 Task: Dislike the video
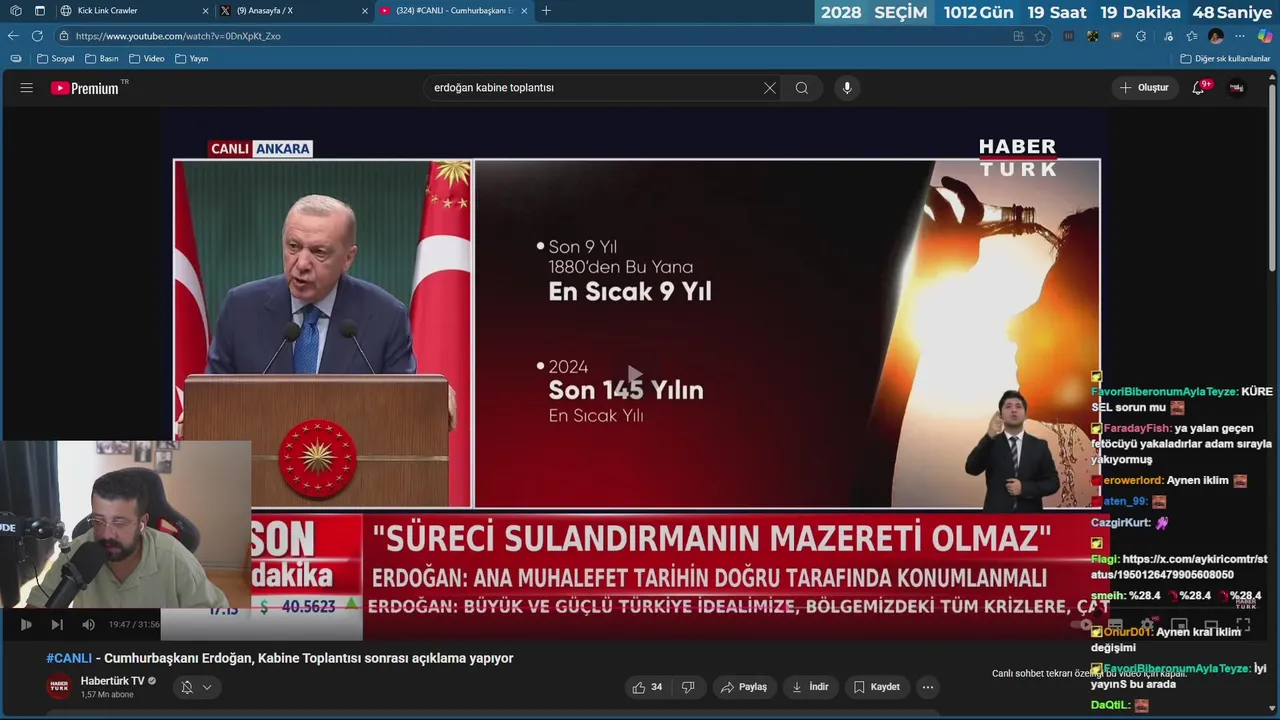(x=688, y=687)
